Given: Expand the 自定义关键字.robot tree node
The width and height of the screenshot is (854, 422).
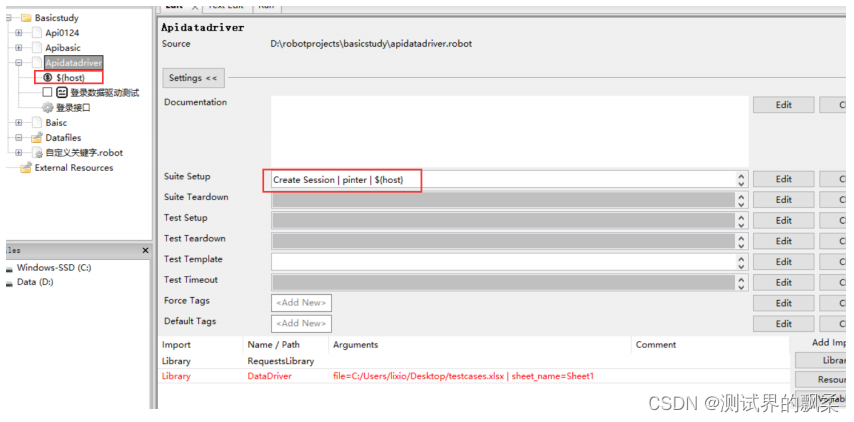Looking at the screenshot, I should 19,153.
